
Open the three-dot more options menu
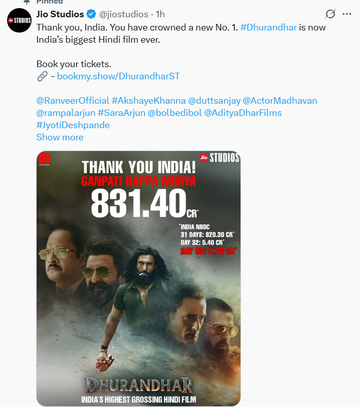pos(347,14)
